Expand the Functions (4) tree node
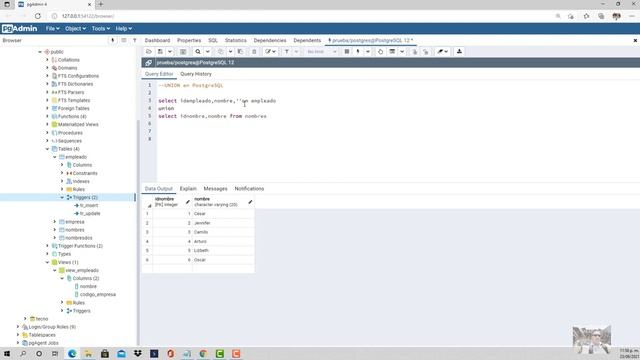The width and height of the screenshot is (640, 360). 47,116
